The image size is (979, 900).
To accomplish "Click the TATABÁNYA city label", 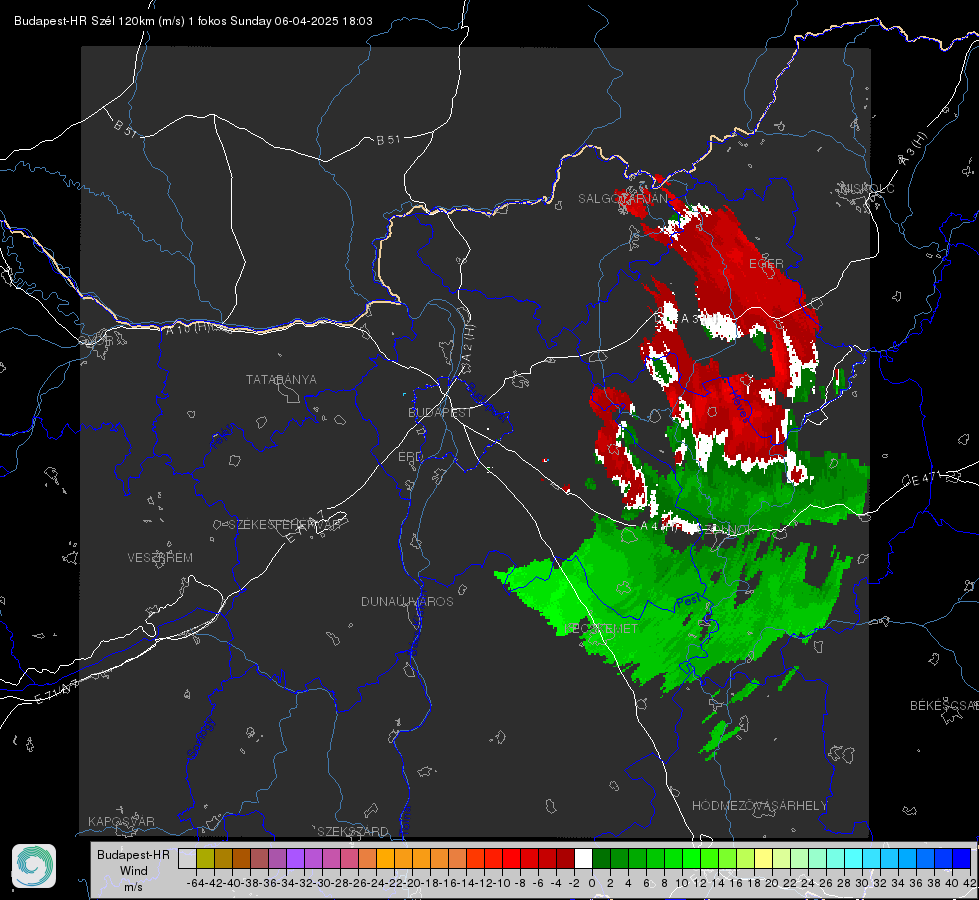I will coord(281,380).
